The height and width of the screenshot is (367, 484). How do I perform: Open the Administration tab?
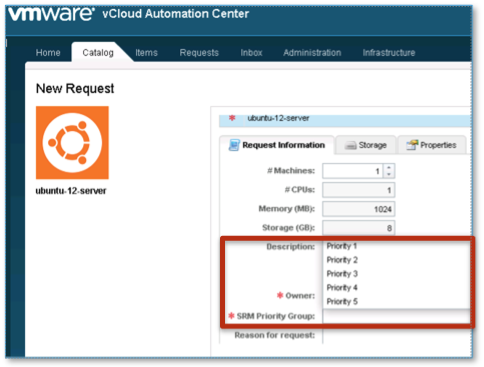[312, 53]
